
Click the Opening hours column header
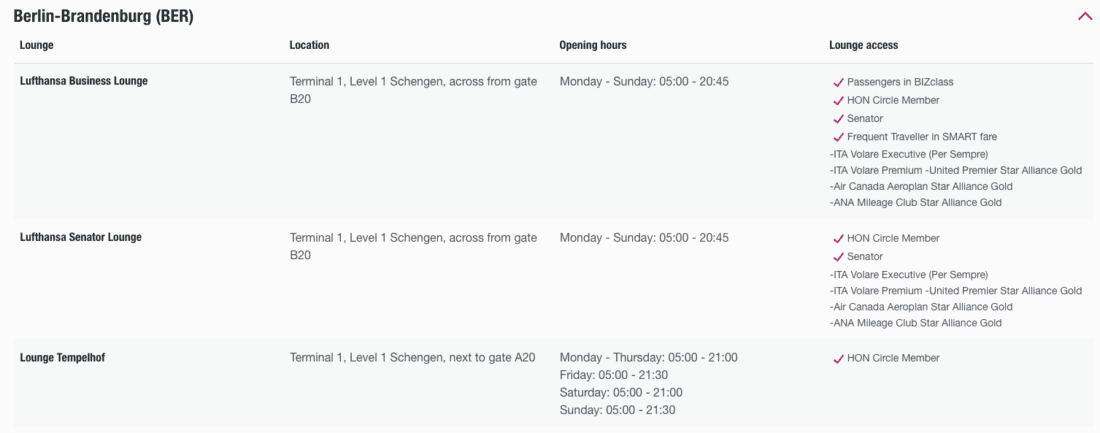[x=593, y=45]
